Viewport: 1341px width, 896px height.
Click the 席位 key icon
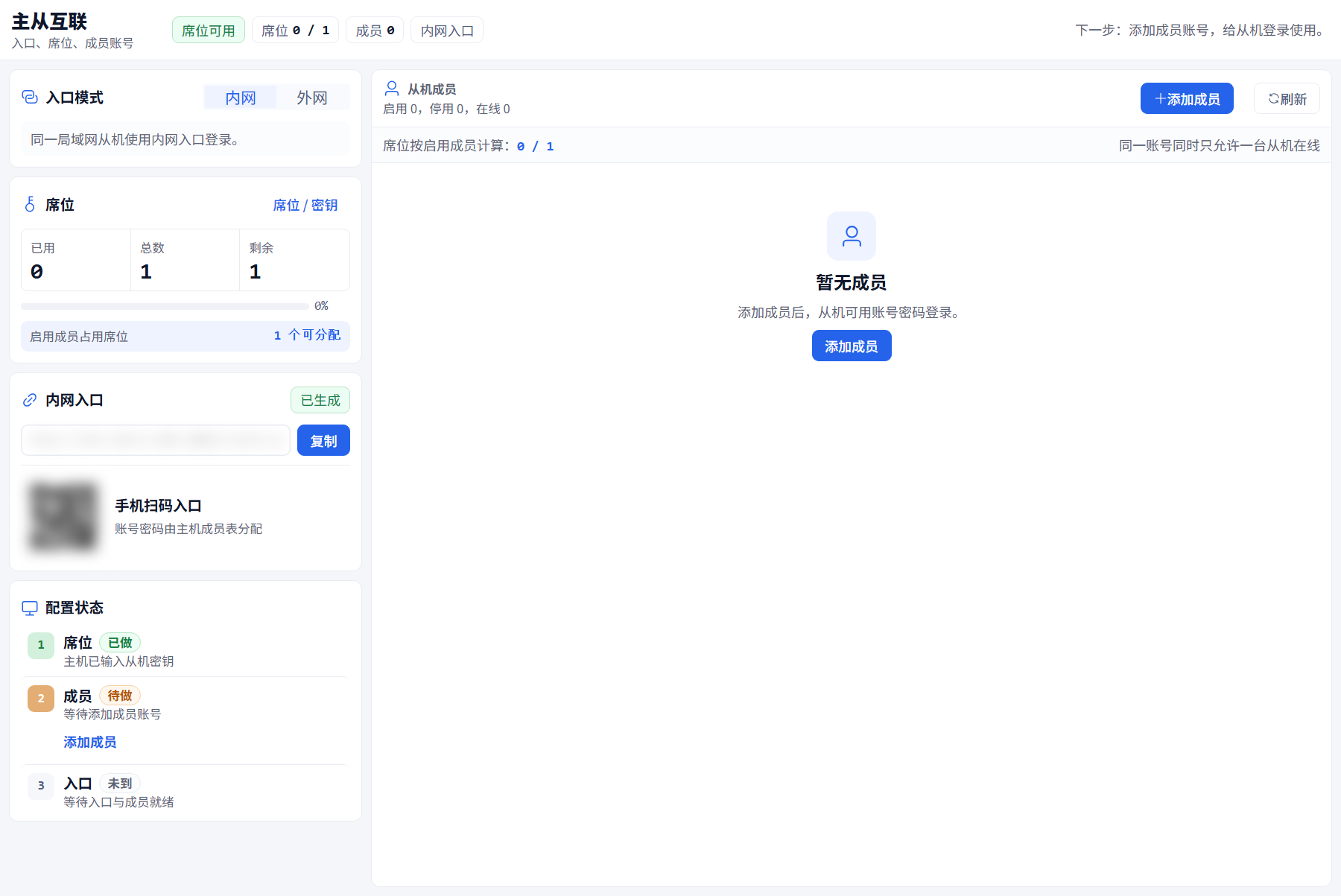[30, 204]
